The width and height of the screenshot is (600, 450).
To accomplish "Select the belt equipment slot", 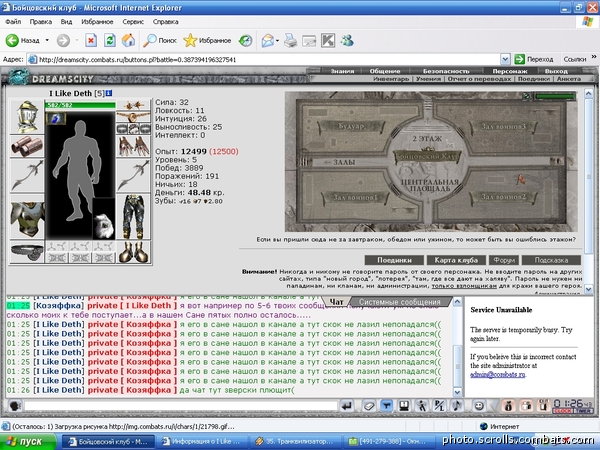I will tap(27, 252).
